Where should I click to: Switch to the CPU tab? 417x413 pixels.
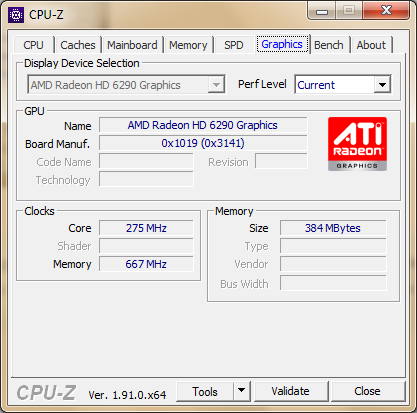[x=33, y=45]
